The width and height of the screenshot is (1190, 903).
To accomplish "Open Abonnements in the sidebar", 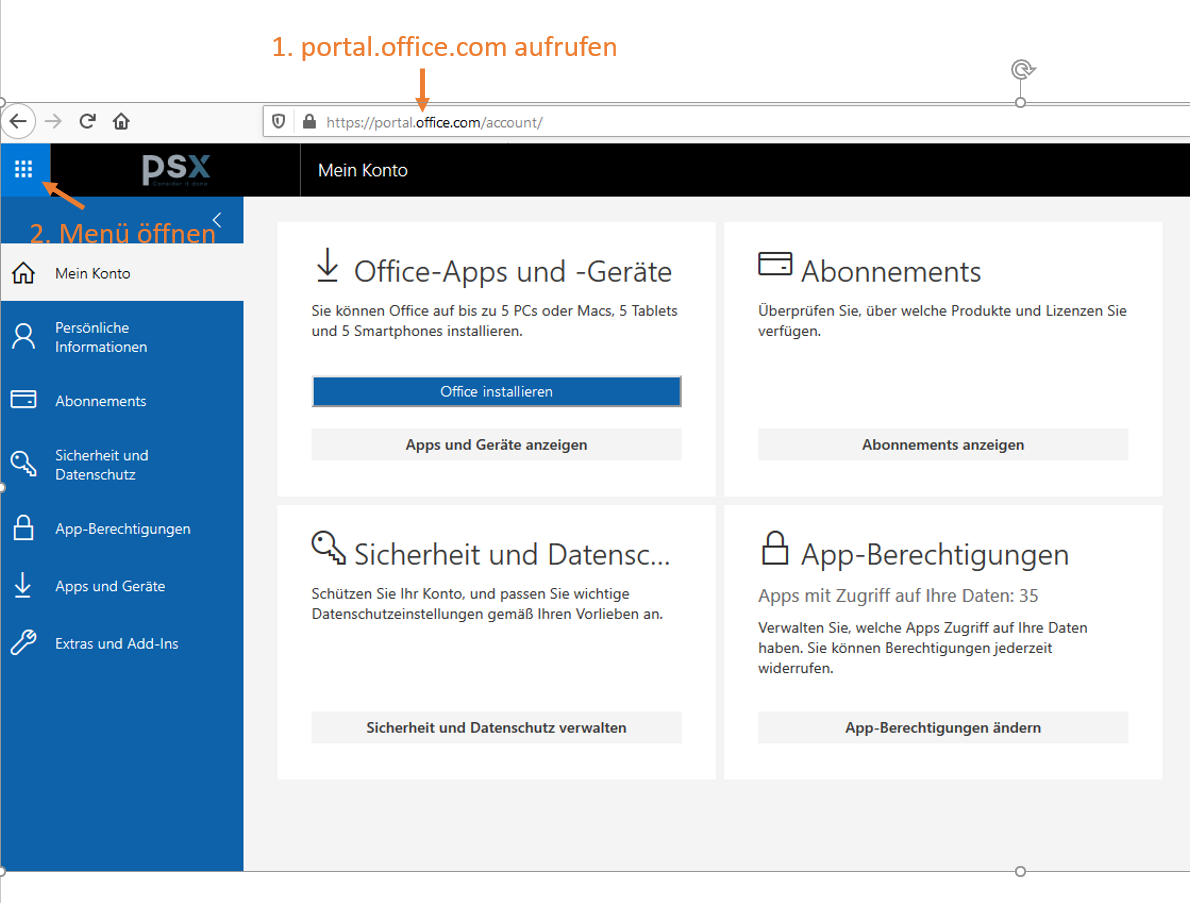I will (100, 400).
